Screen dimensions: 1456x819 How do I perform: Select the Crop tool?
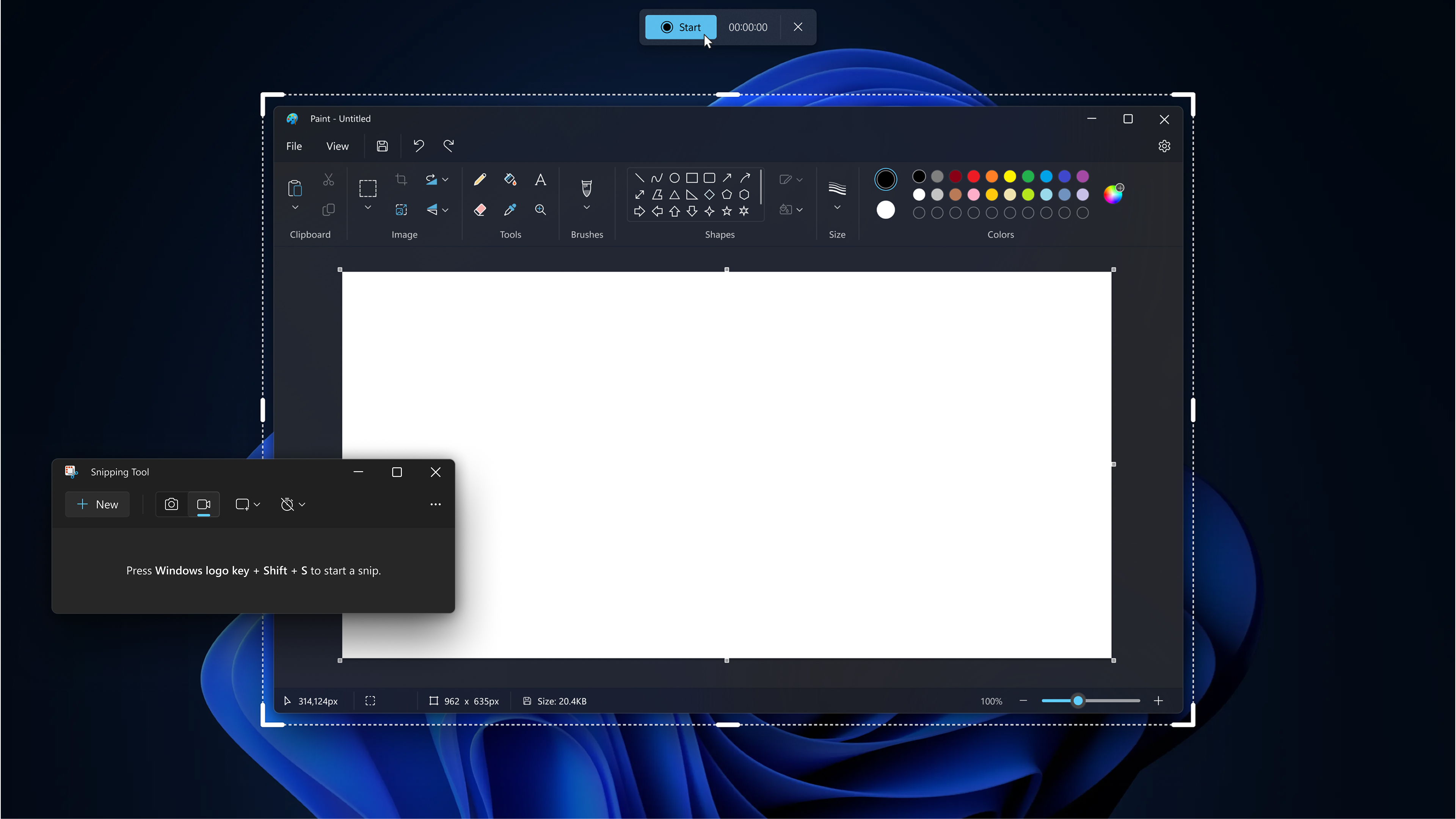[401, 179]
